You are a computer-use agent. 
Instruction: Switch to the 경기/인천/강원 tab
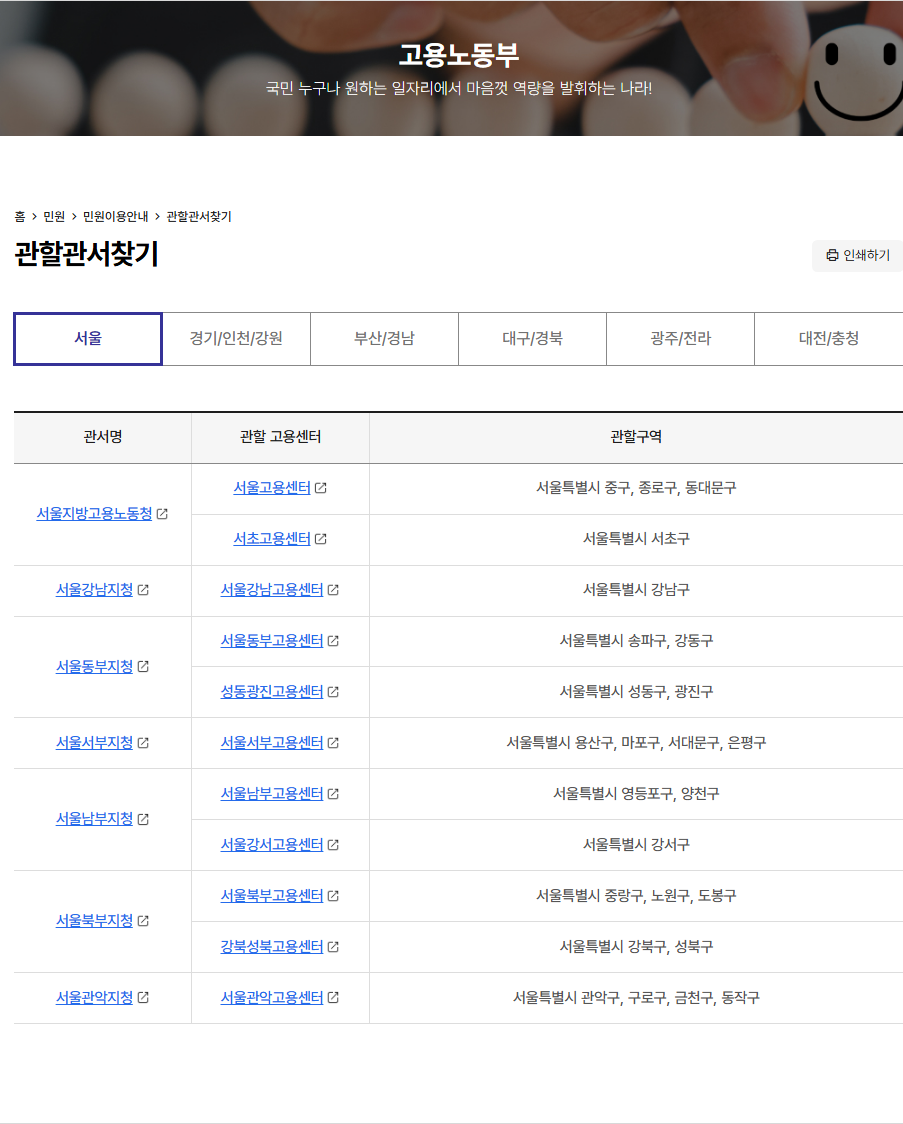pyautogui.click(x=234, y=339)
